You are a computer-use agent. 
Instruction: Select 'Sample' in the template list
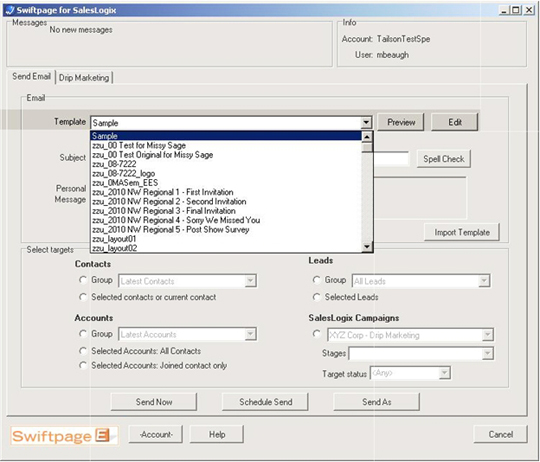coord(226,136)
